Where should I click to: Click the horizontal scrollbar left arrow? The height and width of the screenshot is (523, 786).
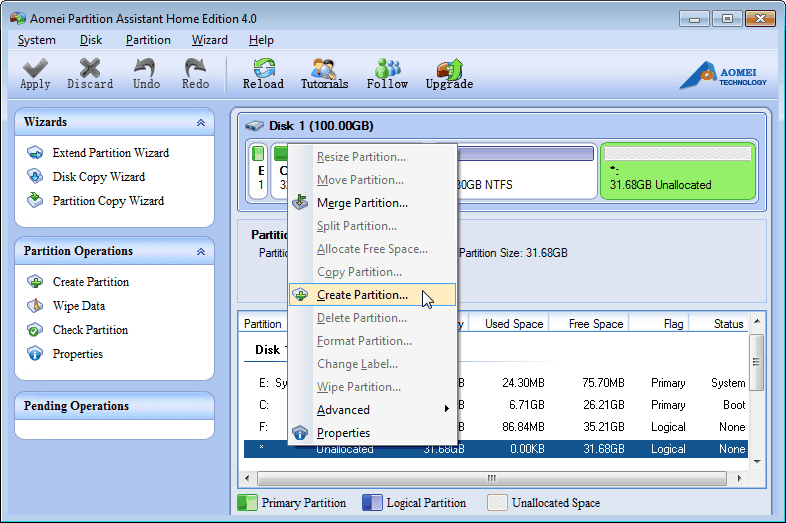click(x=247, y=478)
